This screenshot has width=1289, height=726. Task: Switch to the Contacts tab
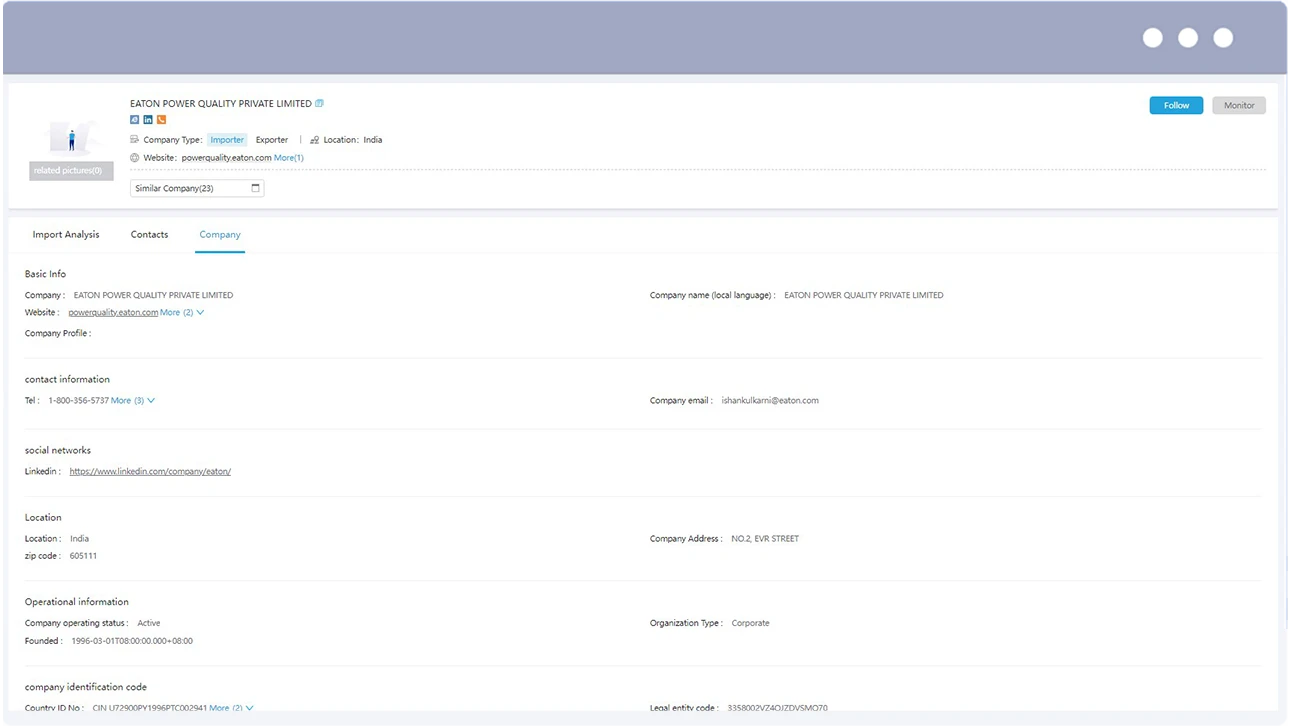pyautogui.click(x=149, y=234)
